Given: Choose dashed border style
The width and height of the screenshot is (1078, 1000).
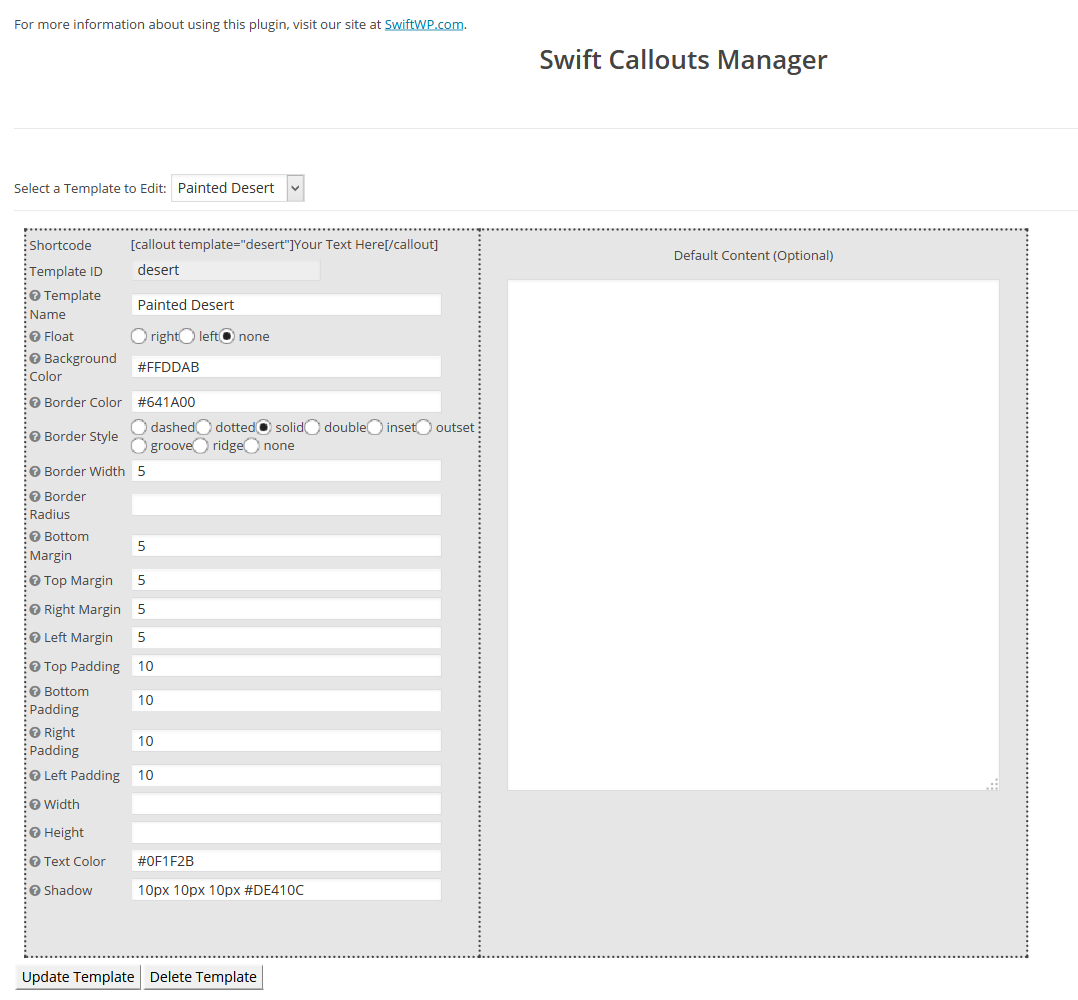Looking at the screenshot, I should point(139,427).
